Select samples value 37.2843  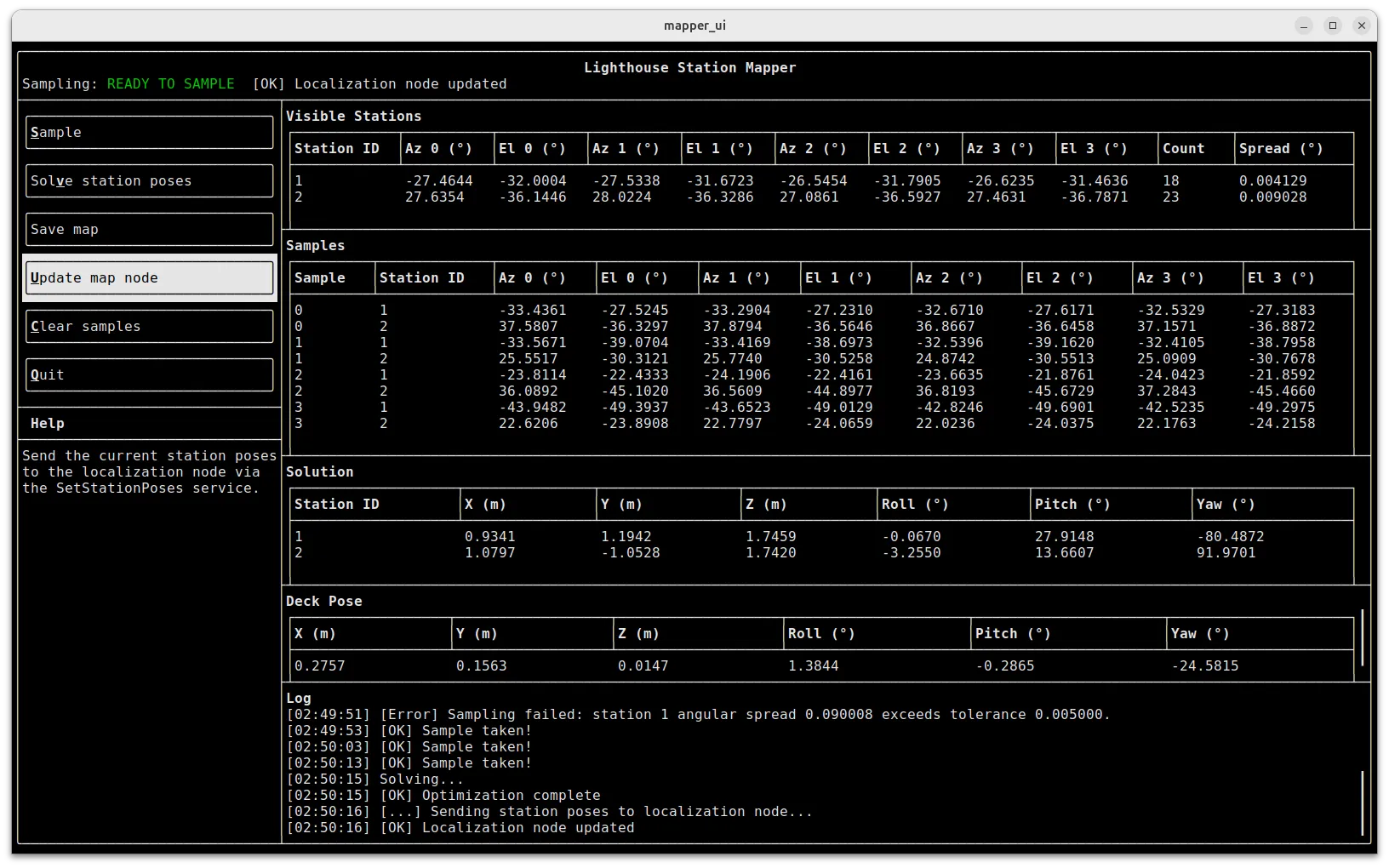pos(1167,391)
